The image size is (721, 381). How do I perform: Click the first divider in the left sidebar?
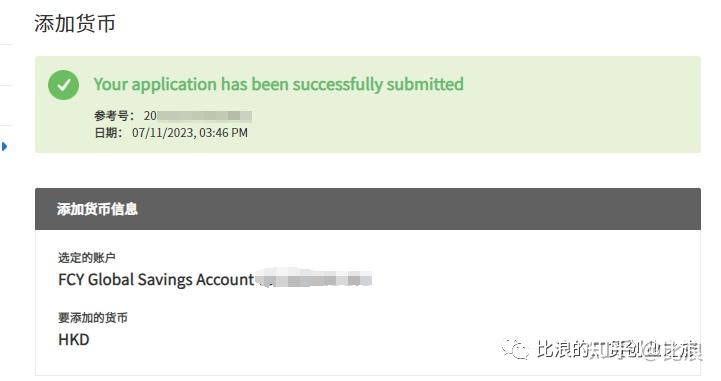6,45
